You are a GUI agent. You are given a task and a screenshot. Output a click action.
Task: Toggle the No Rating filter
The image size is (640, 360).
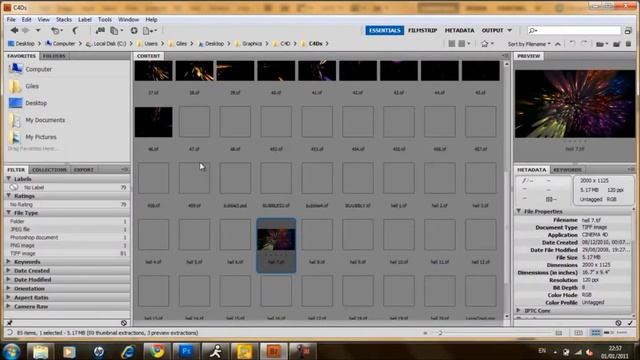(67, 204)
